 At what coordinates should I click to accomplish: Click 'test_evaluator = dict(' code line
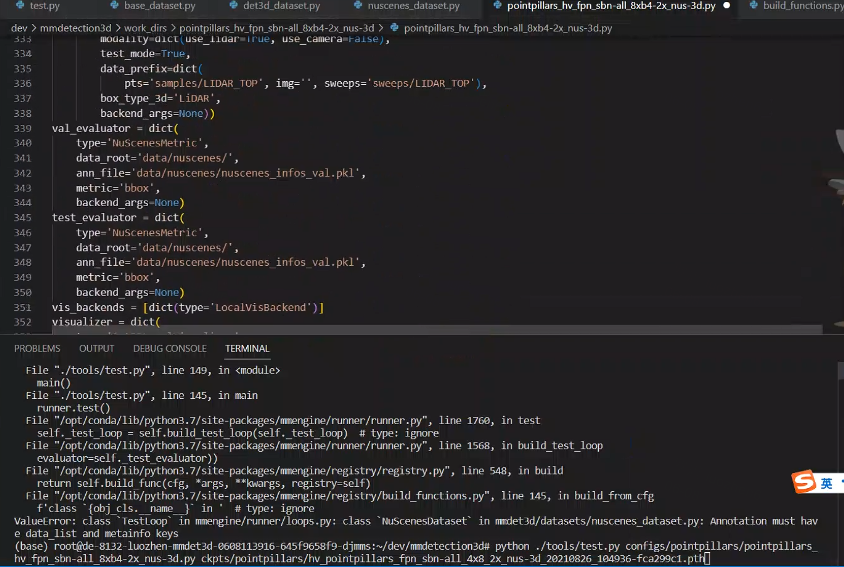point(118,218)
